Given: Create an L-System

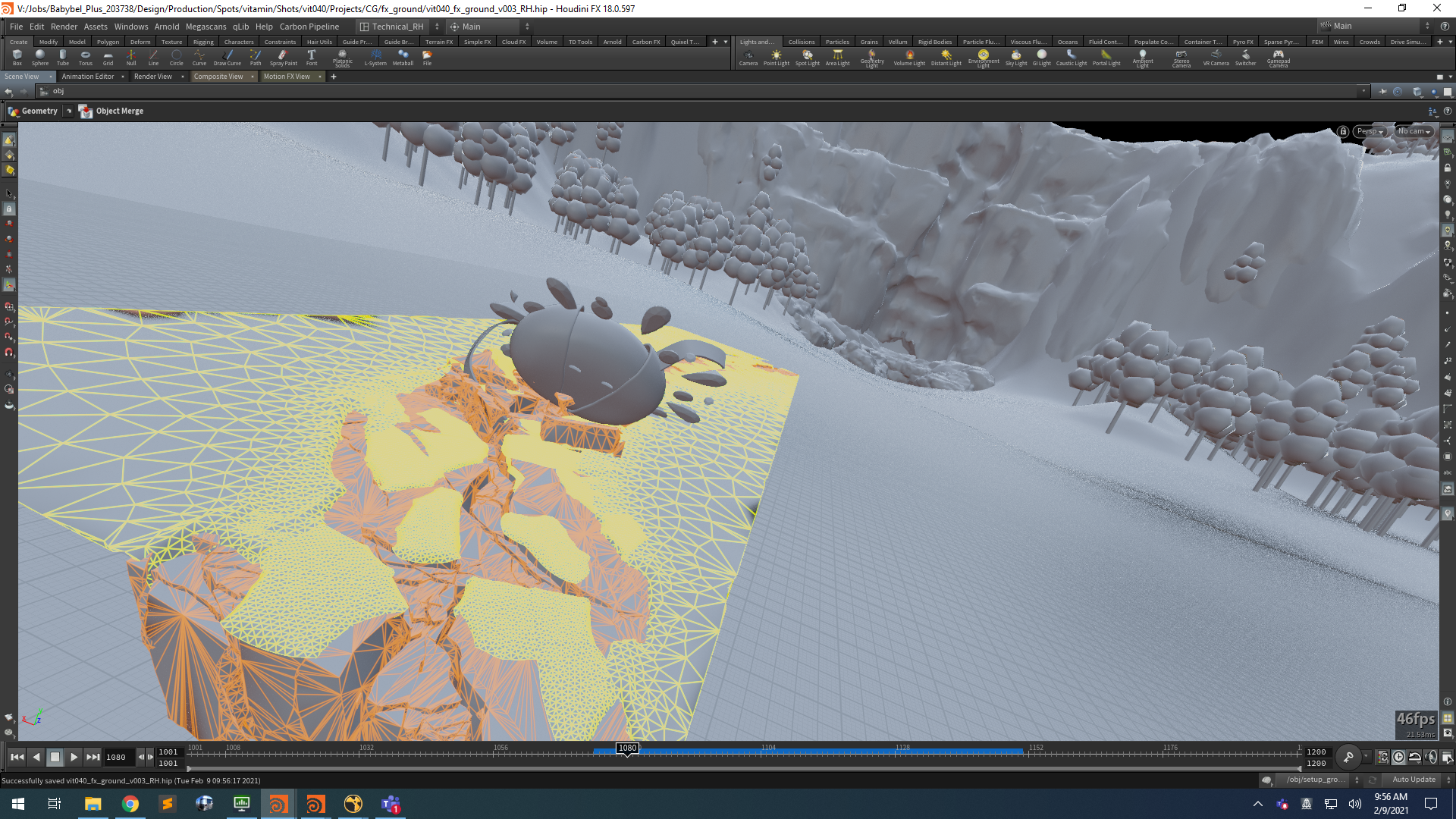Looking at the screenshot, I should (376, 58).
